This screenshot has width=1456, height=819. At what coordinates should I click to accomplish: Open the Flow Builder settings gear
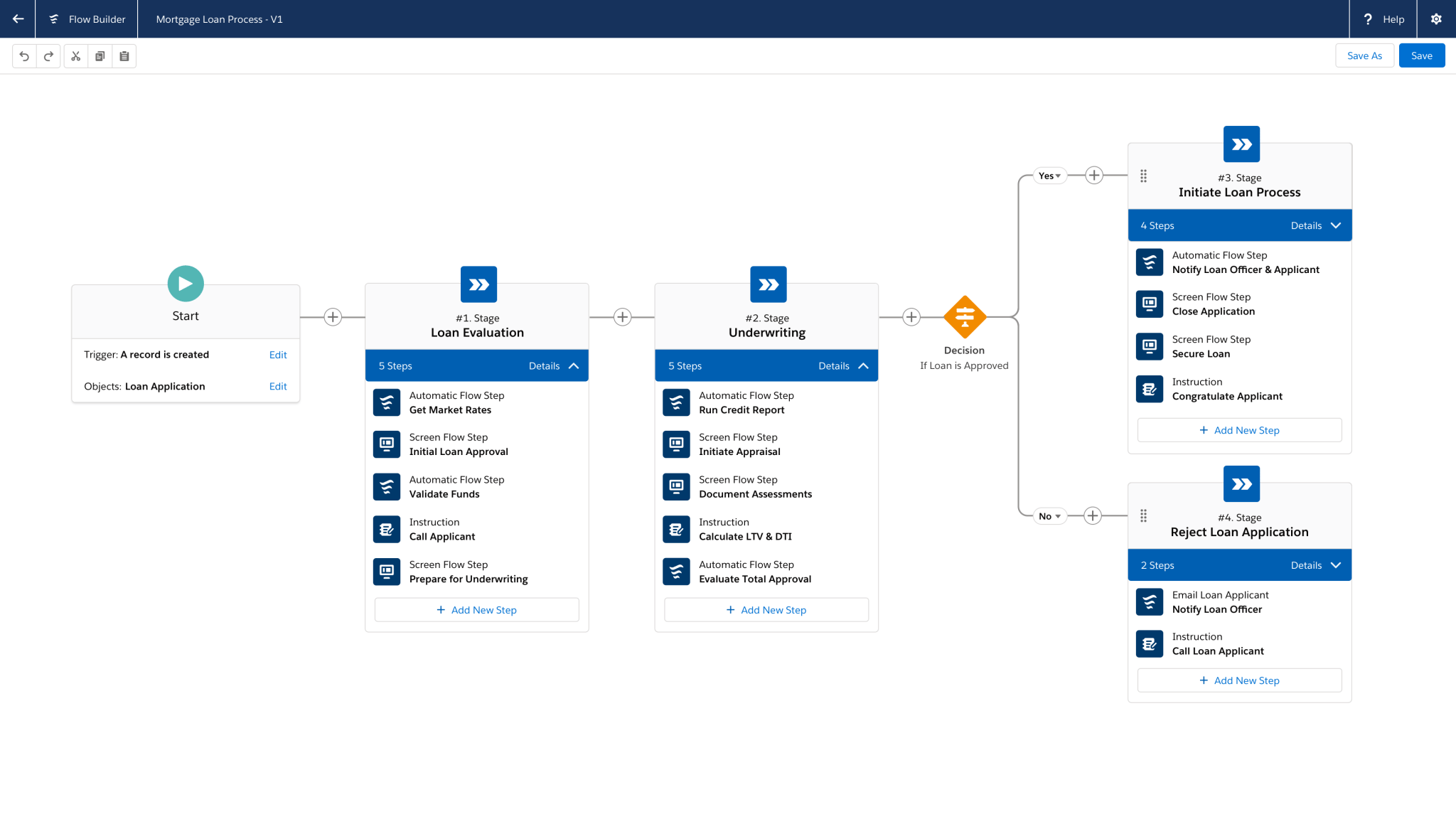coord(1436,19)
